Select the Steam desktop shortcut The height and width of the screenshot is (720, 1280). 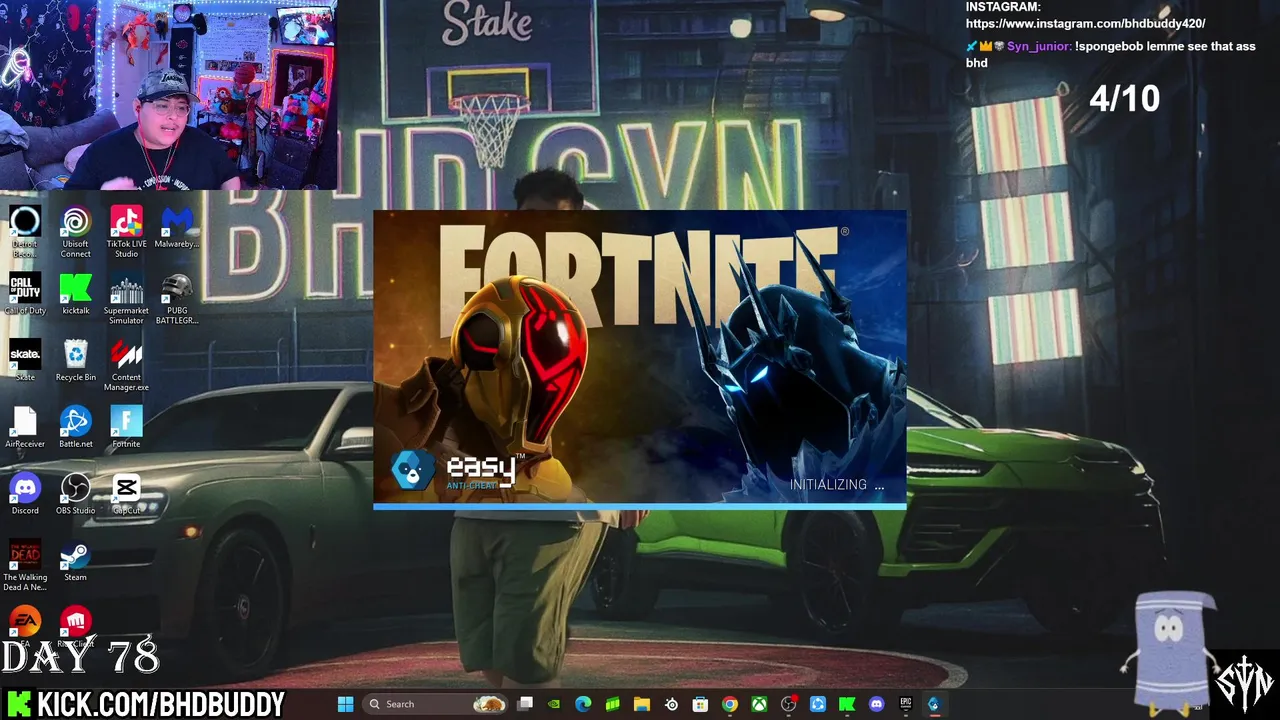click(75, 561)
